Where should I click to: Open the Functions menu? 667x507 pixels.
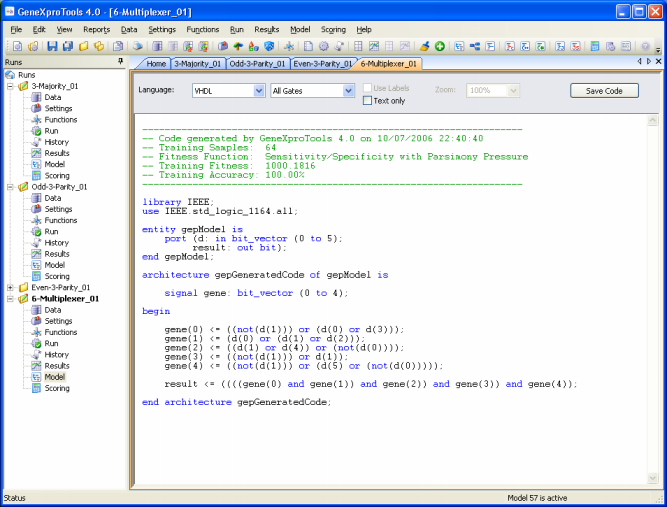click(x=202, y=29)
